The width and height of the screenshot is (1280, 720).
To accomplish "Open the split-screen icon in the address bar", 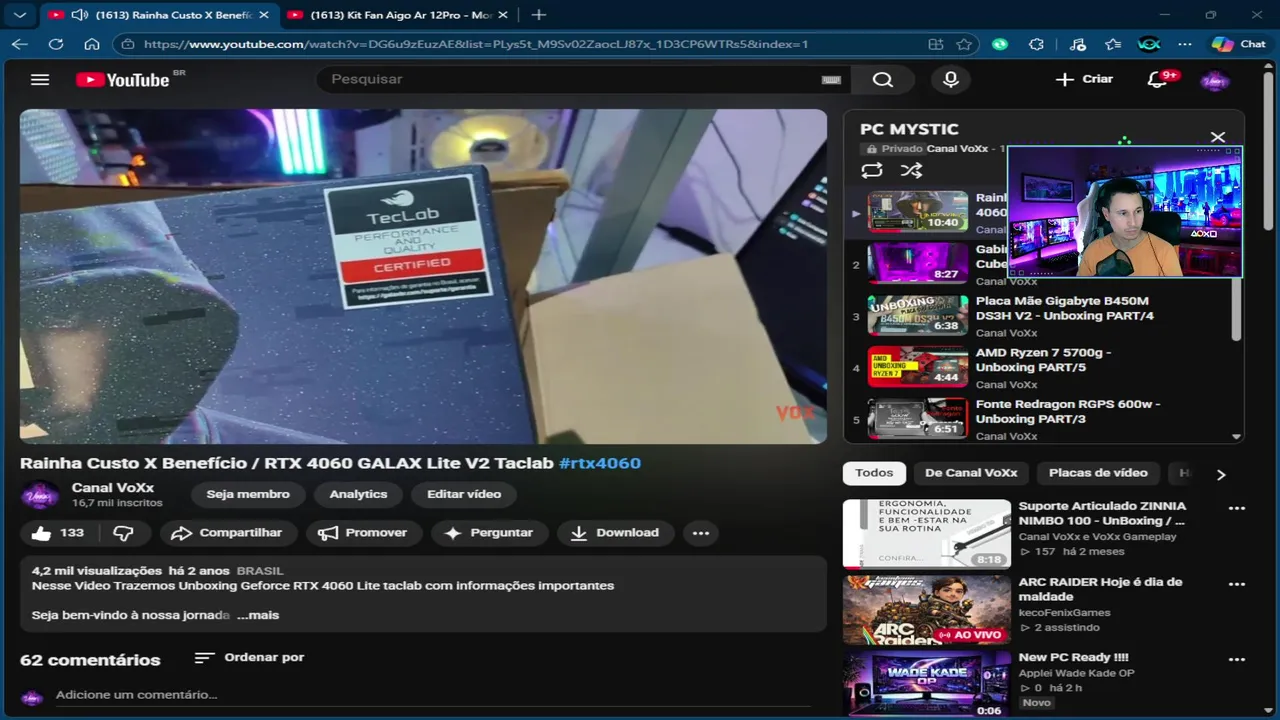I will click(936, 44).
